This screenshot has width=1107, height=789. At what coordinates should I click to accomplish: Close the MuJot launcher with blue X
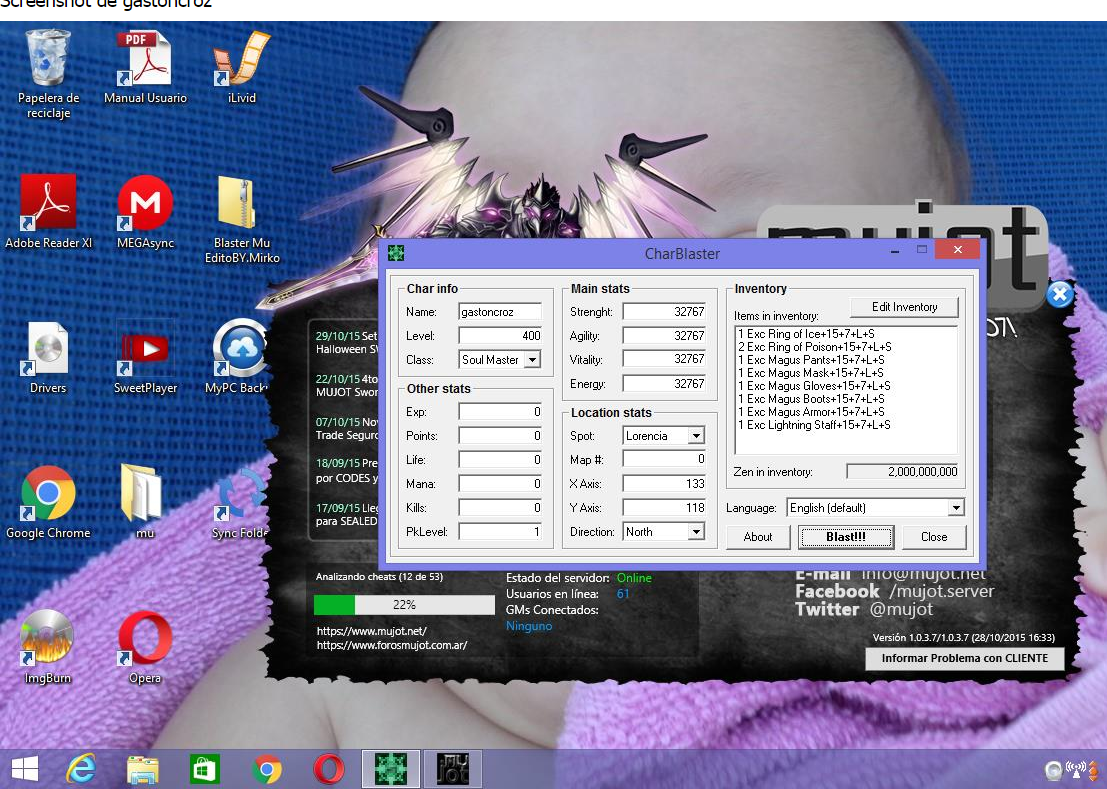[1060, 295]
